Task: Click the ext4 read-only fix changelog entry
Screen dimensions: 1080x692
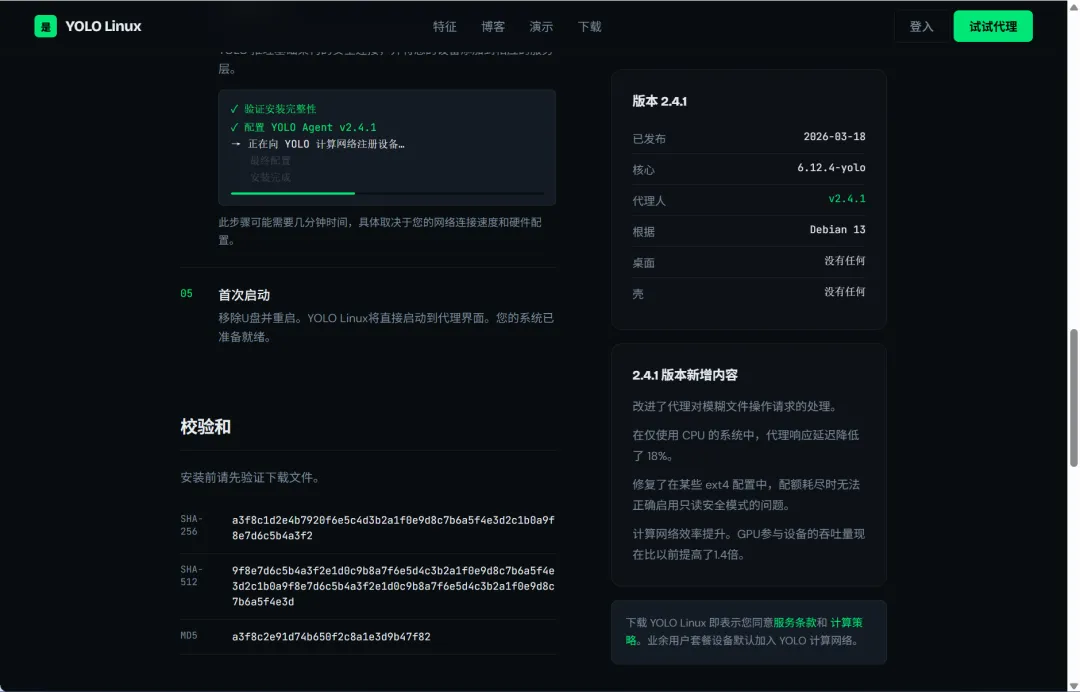Action: click(746, 494)
